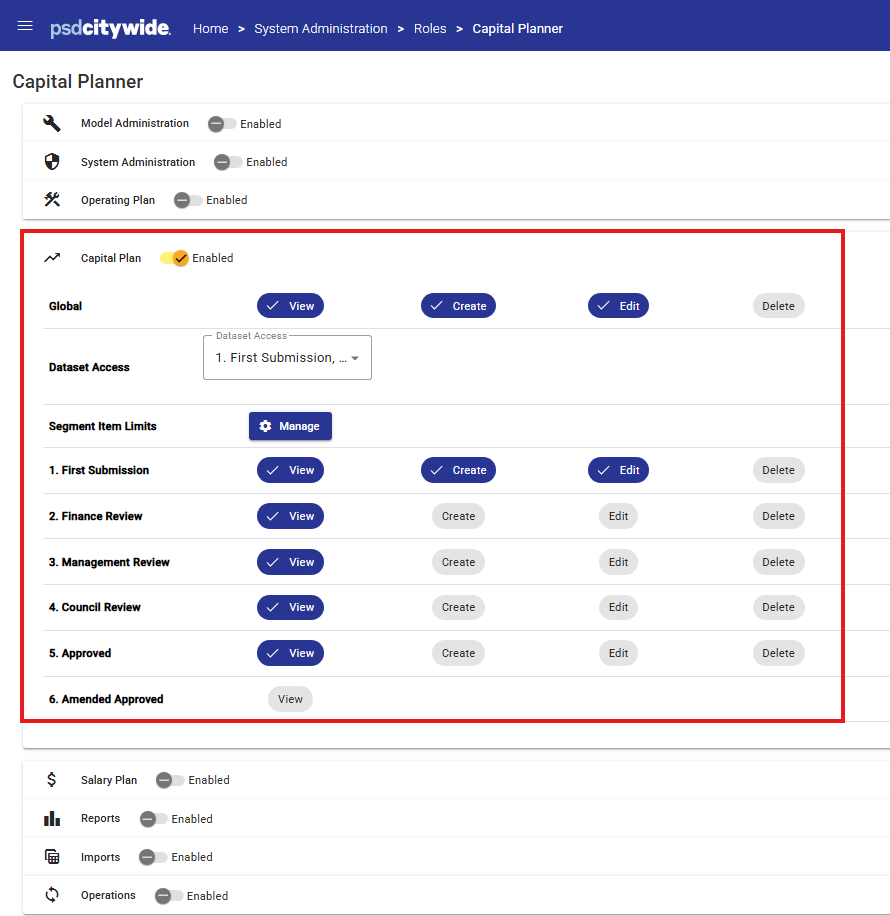Enable the Operating Plan toggle
Screen dimensions: 890x916
coord(188,200)
